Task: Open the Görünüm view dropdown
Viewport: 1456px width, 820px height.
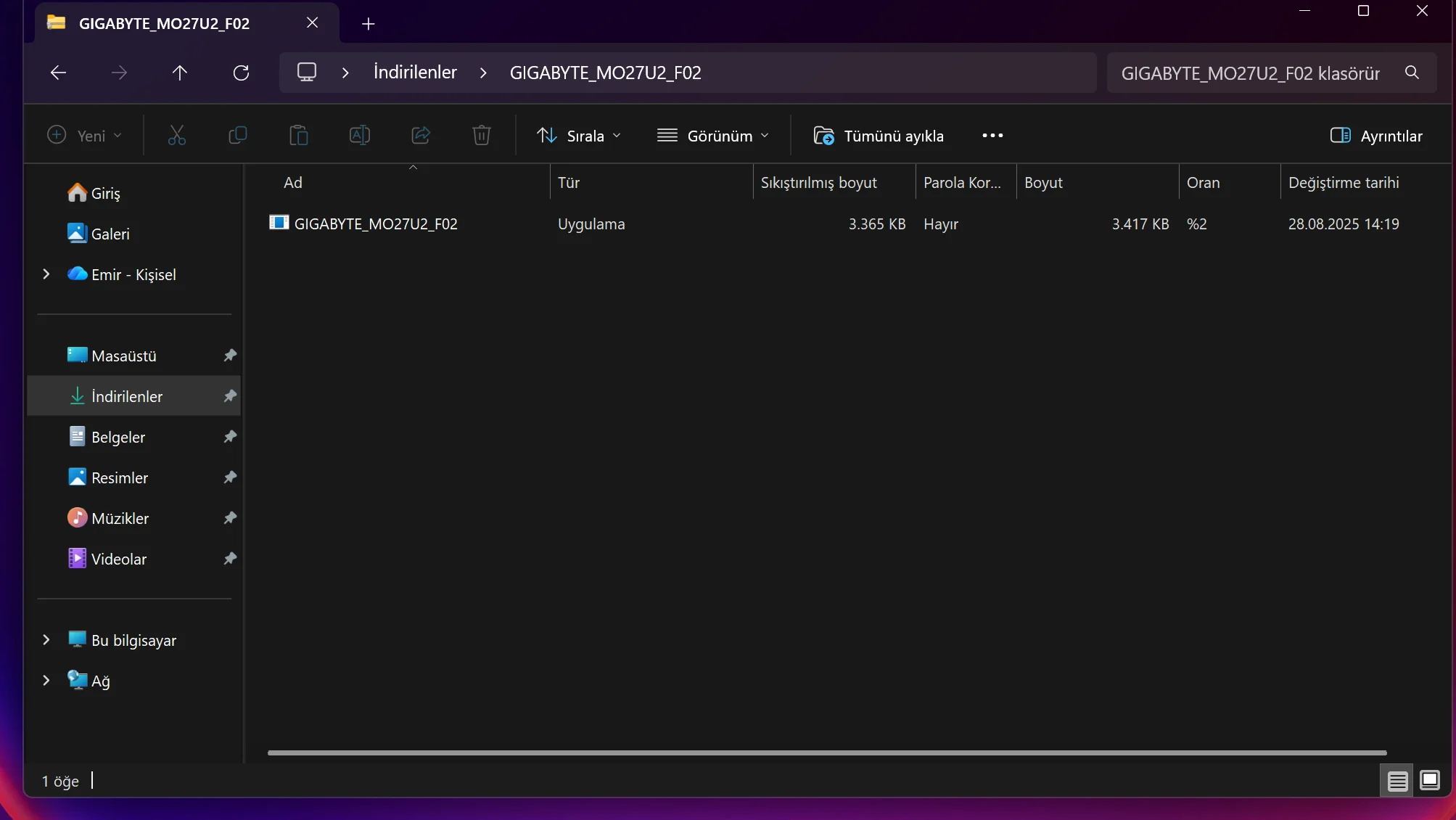Action: [712, 136]
